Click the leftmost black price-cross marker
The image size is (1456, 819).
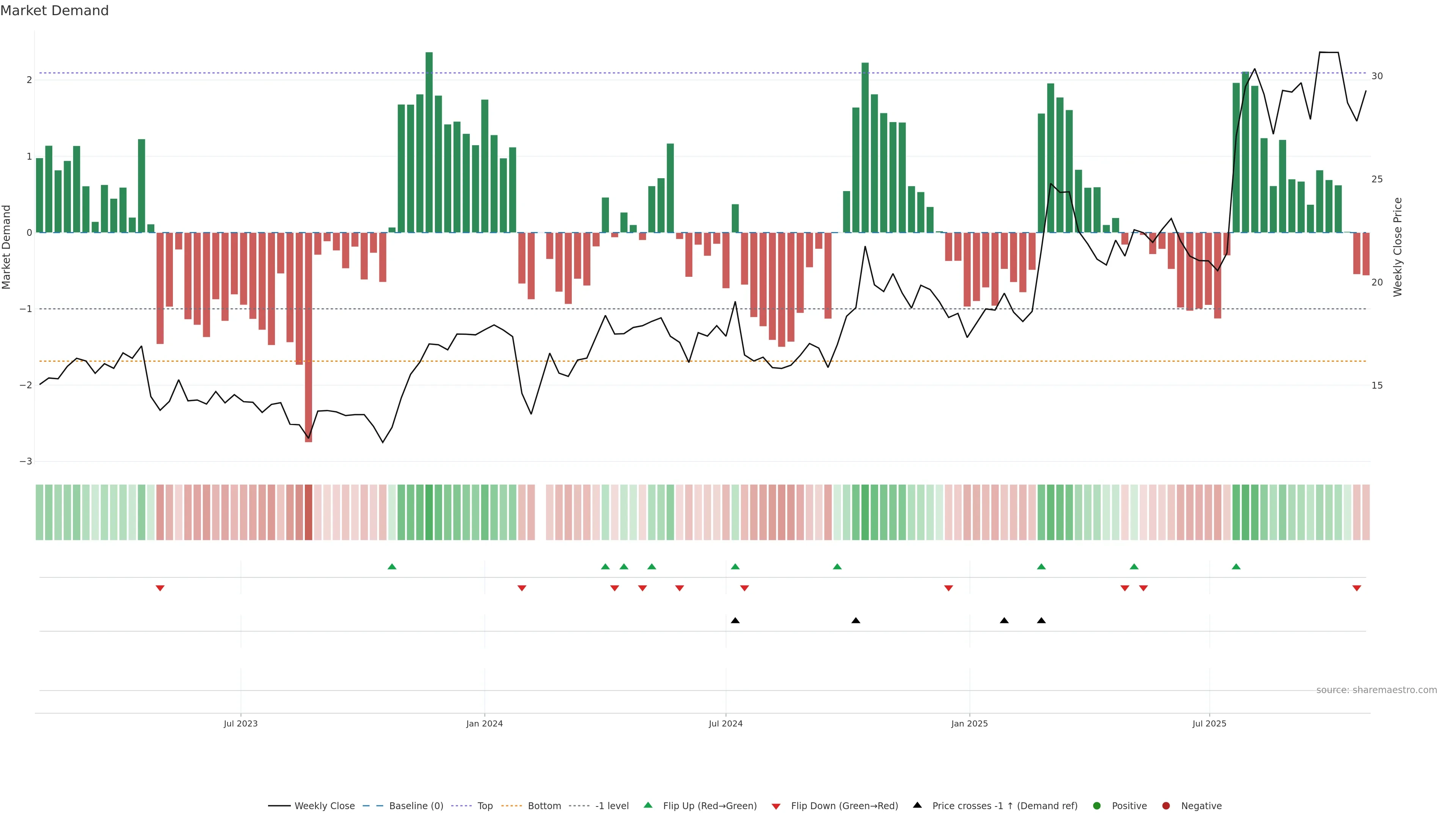coord(735,621)
